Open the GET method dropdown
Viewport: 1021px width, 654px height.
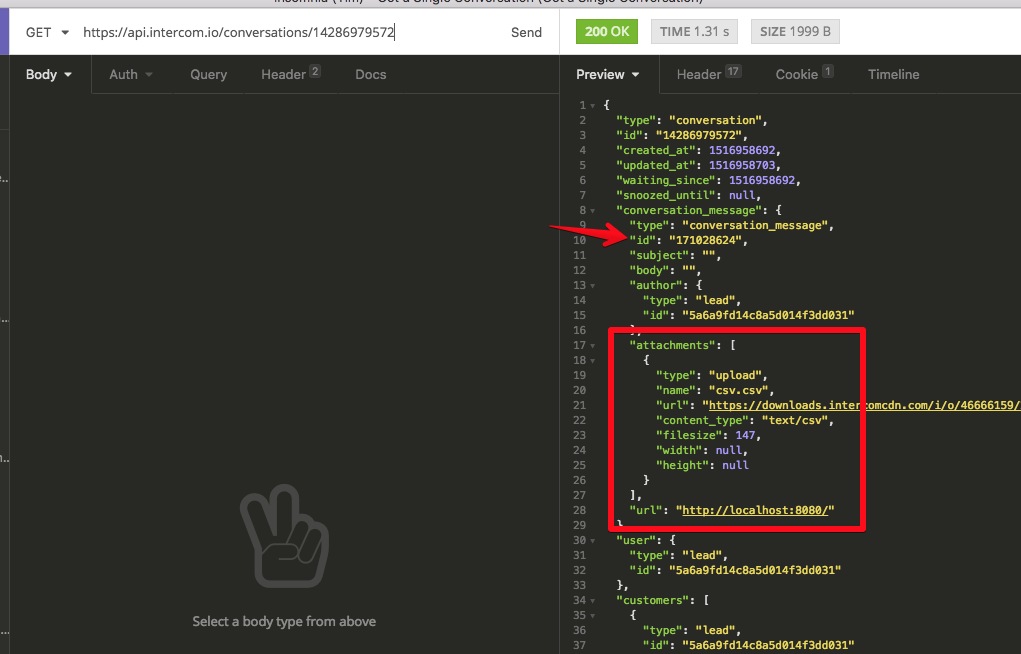[47, 32]
